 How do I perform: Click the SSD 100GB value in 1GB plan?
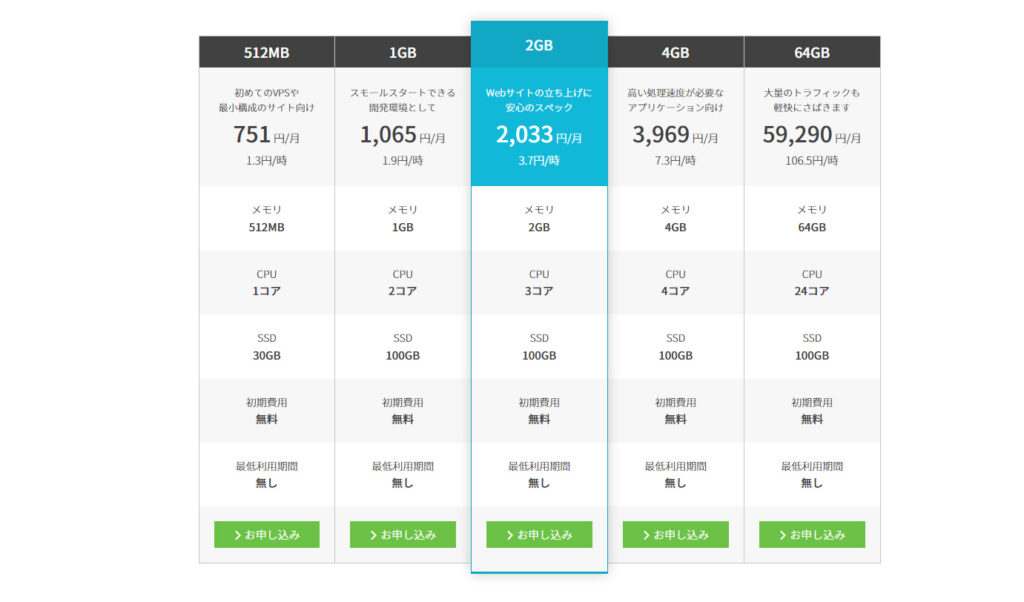(x=403, y=356)
